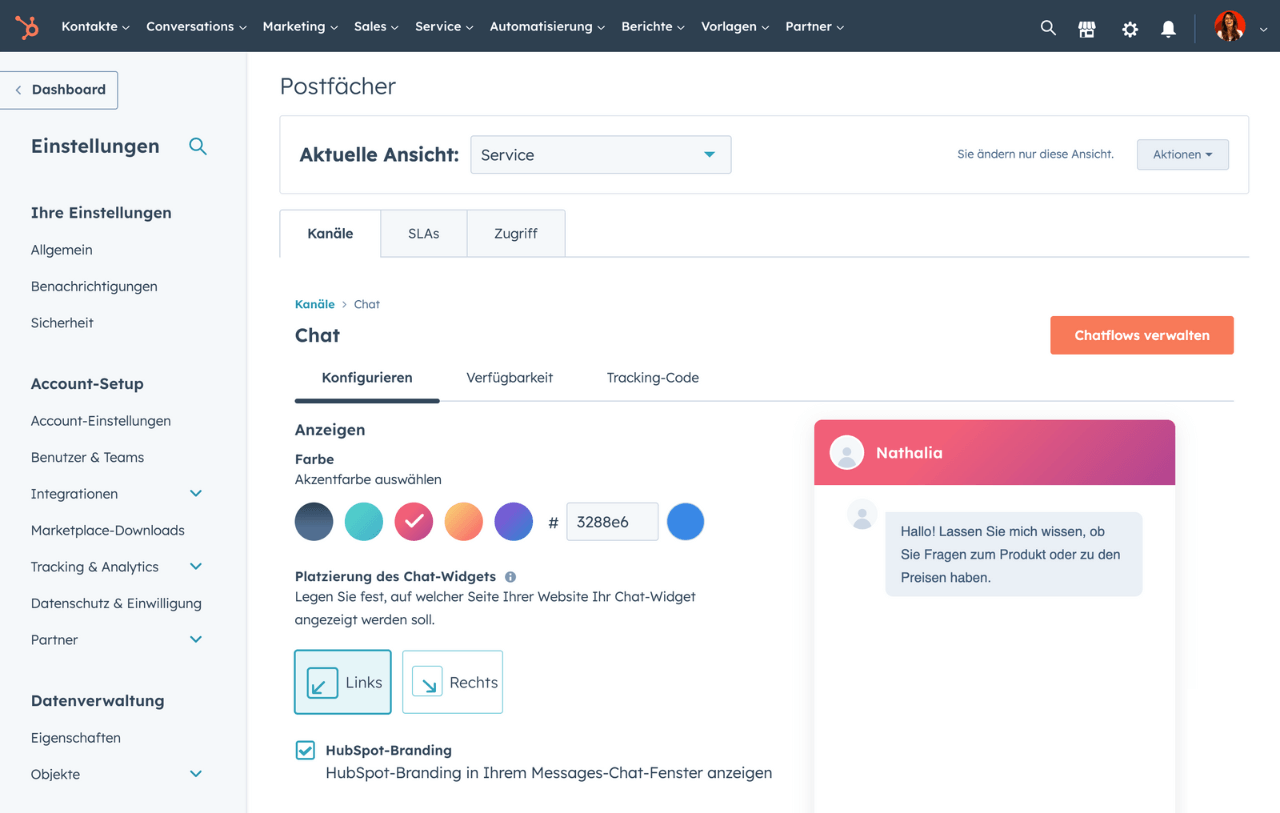This screenshot has width=1280, height=813.
Task: Click the info icon next to Platzierung des Chat-Widgets
Action: point(511,575)
